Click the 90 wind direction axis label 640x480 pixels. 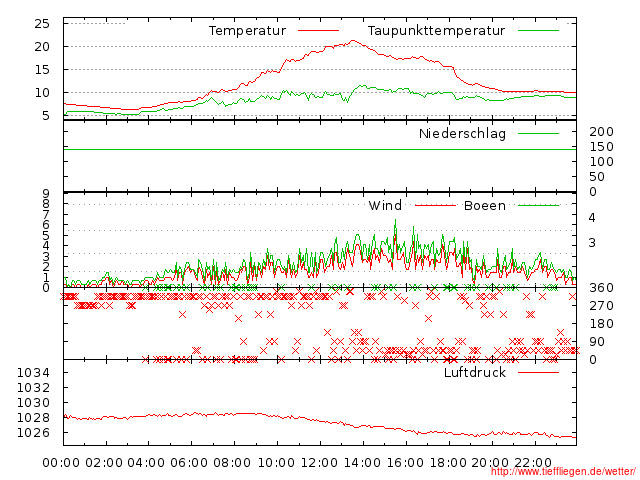597,342
